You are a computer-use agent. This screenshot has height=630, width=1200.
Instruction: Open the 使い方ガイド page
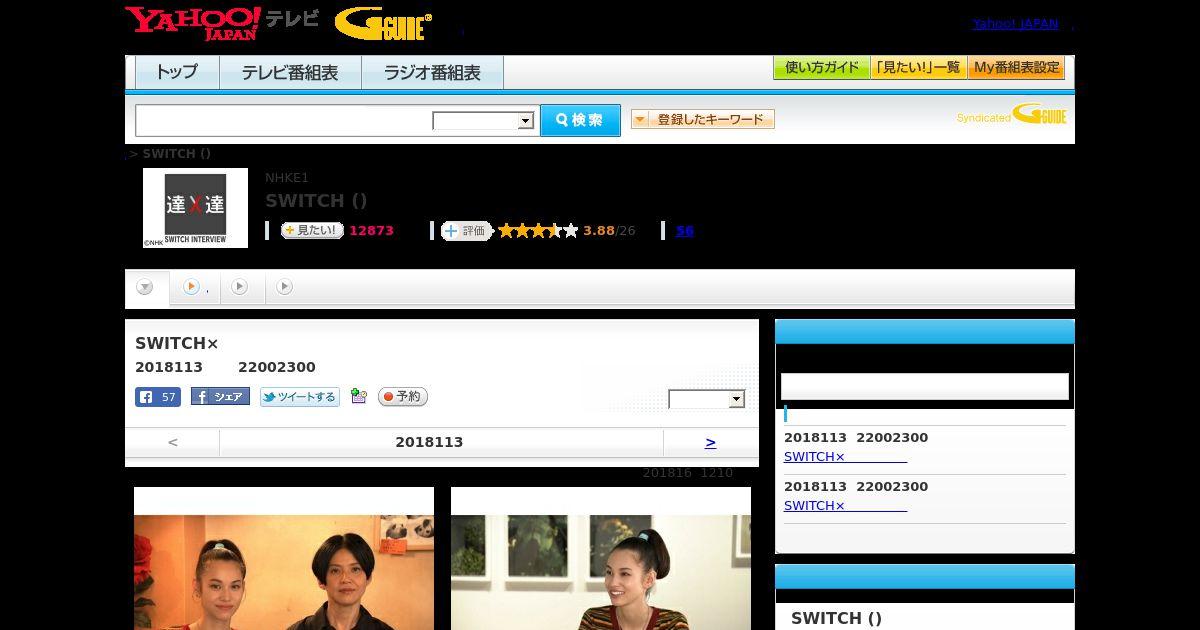821,67
